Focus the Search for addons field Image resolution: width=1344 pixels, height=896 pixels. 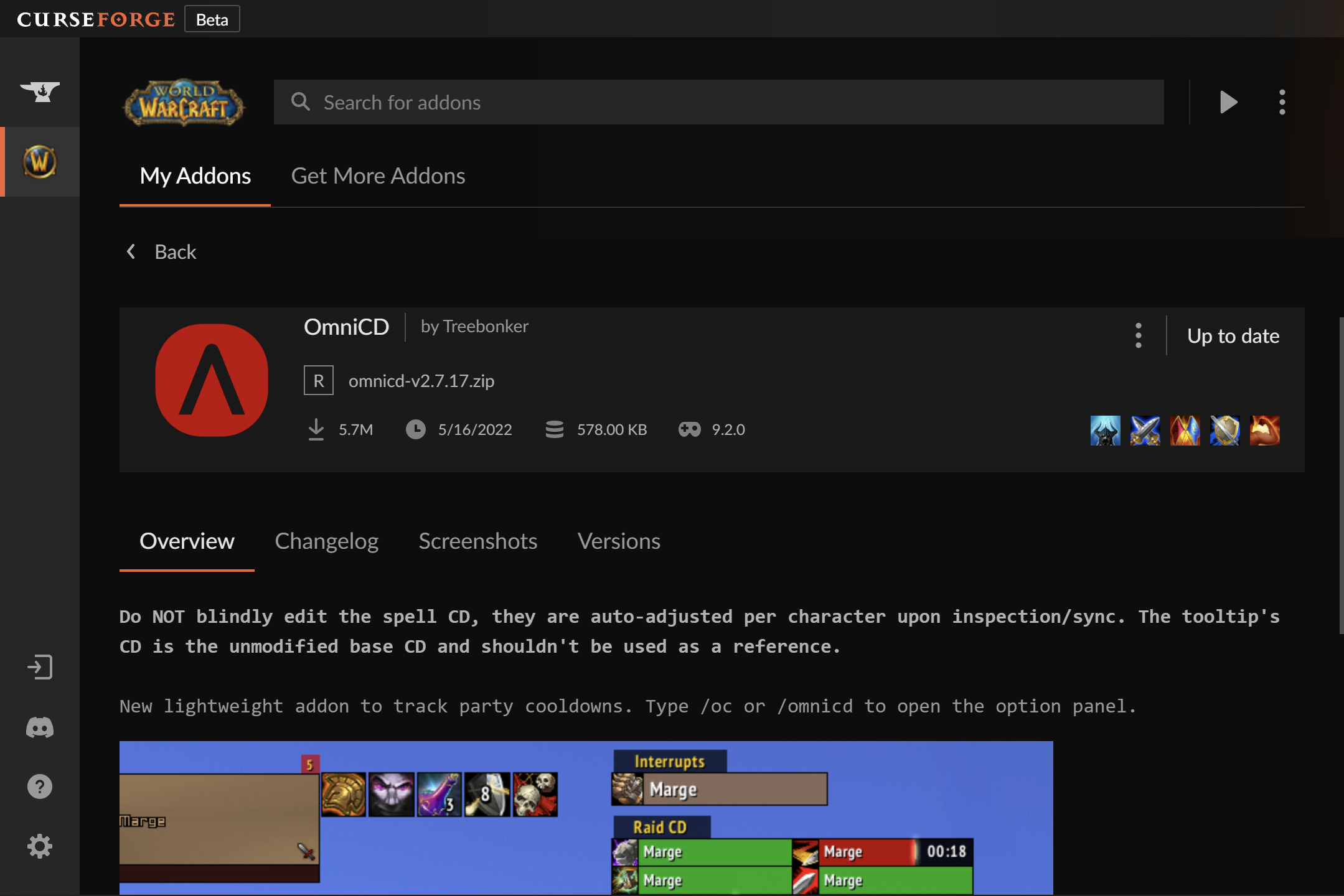[719, 102]
